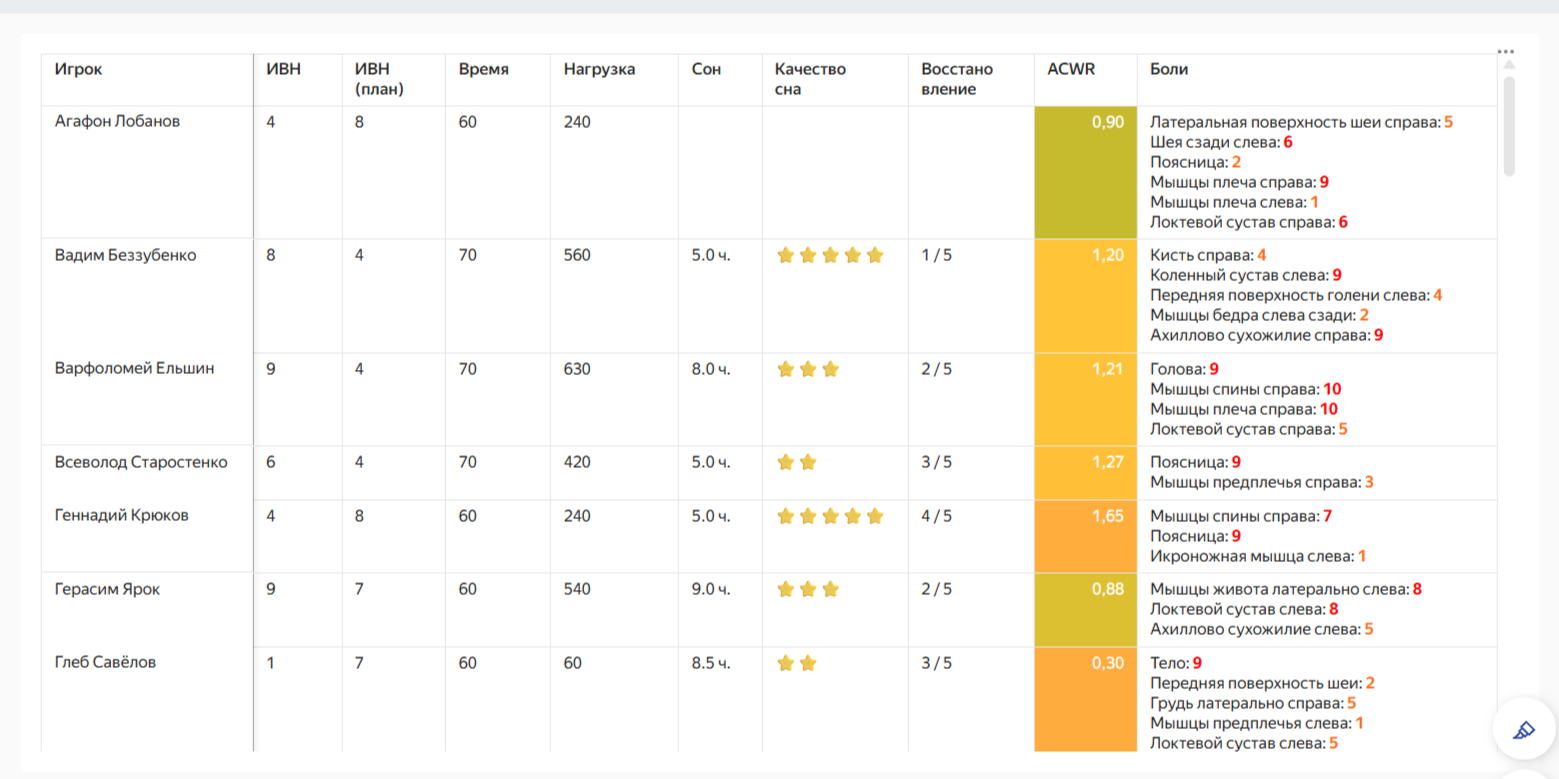Click Всеволод Старостенко's two-star sleep rating
Screen dimensions: 1559x779
coord(797,462)
